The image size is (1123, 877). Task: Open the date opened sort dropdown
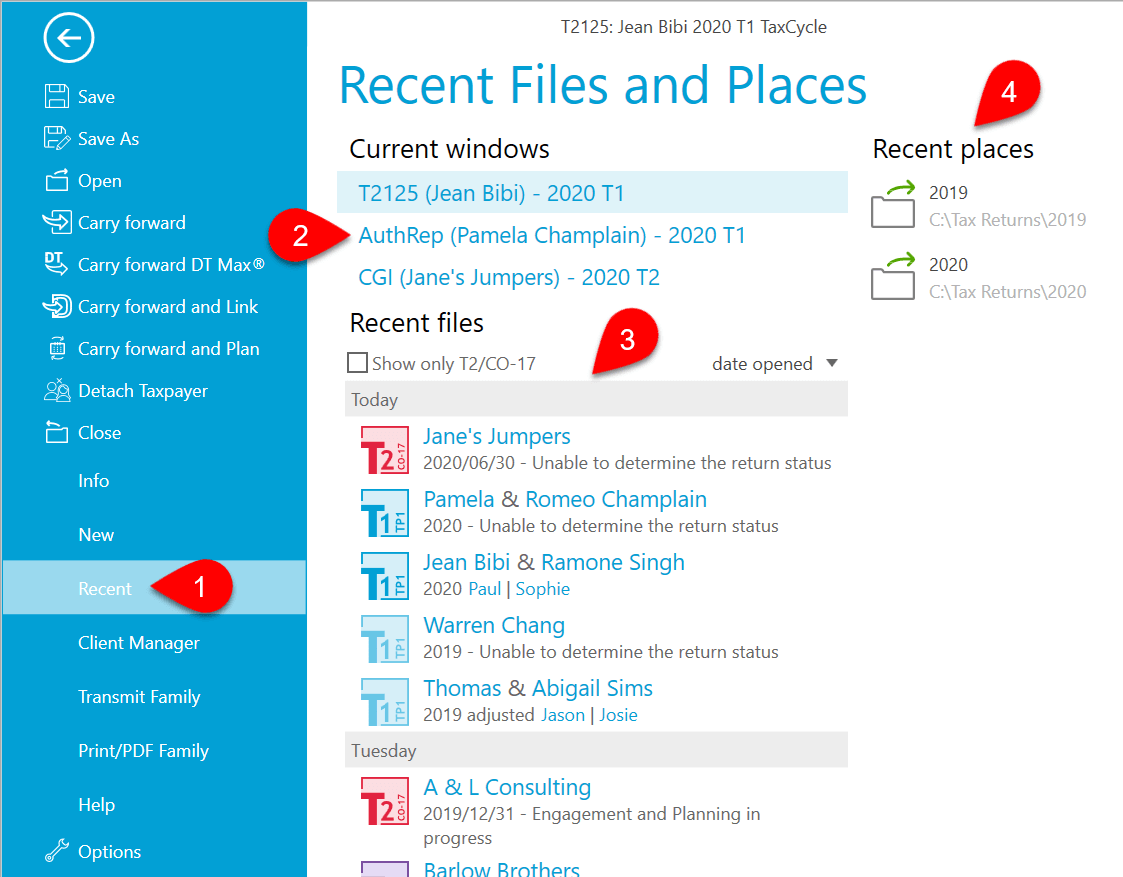click(x=775, y=364)
